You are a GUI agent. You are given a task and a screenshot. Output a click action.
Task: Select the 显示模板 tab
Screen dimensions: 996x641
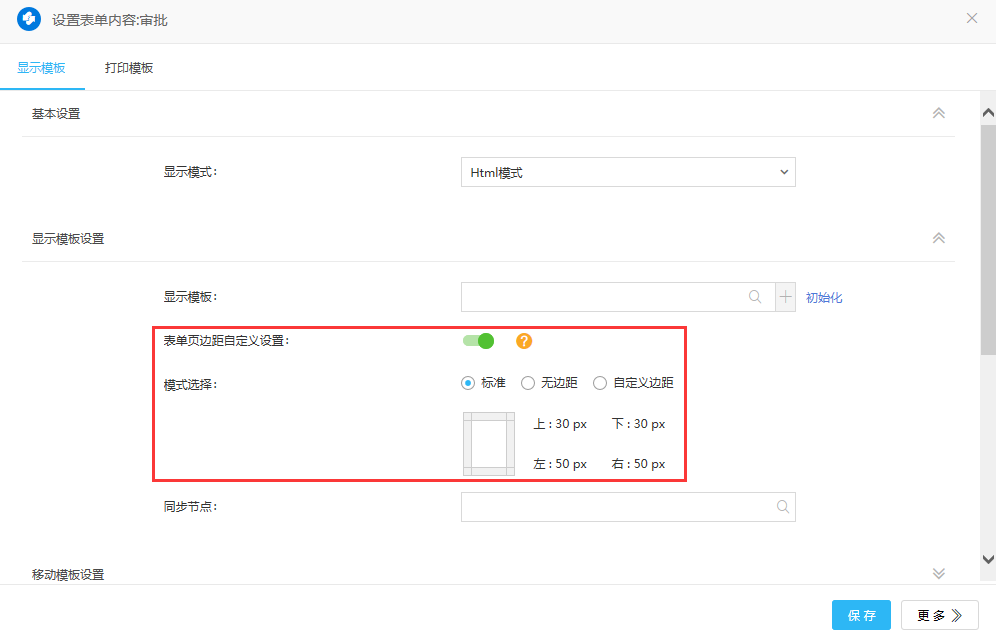click(41, 68)
